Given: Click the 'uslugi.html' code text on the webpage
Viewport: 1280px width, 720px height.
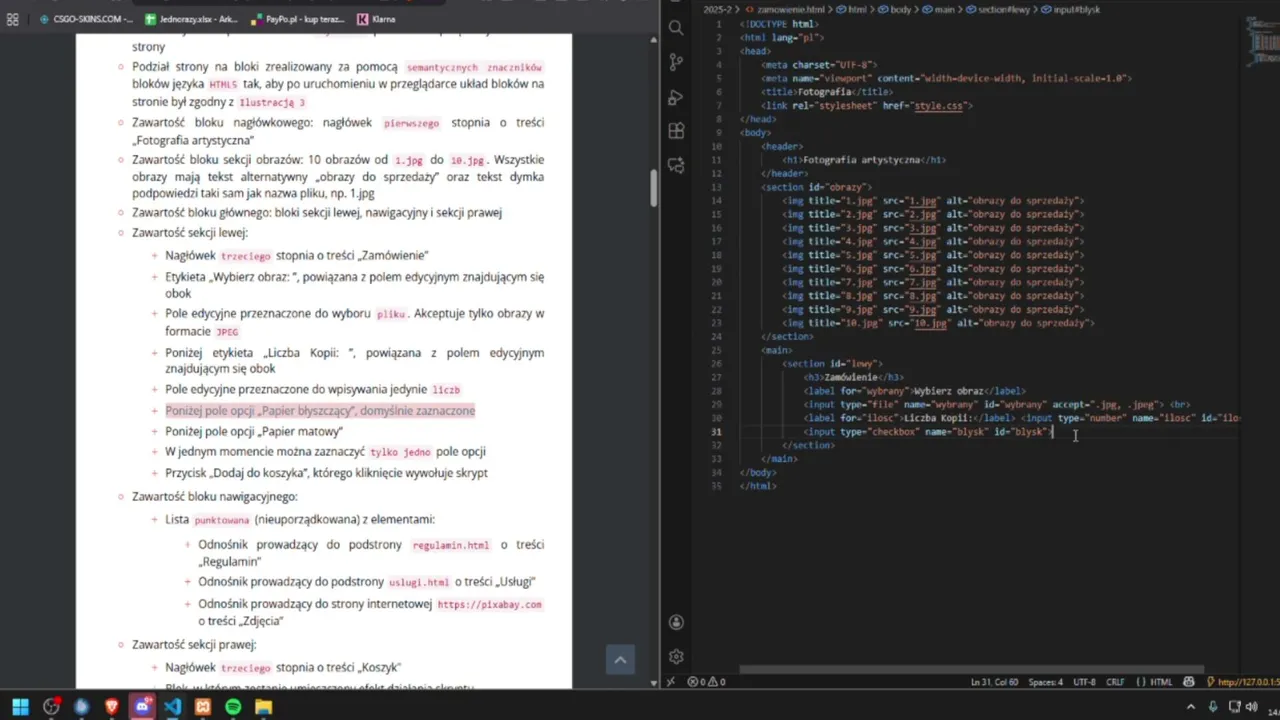Looking at the screenshot, I should [x=419, y=582].
